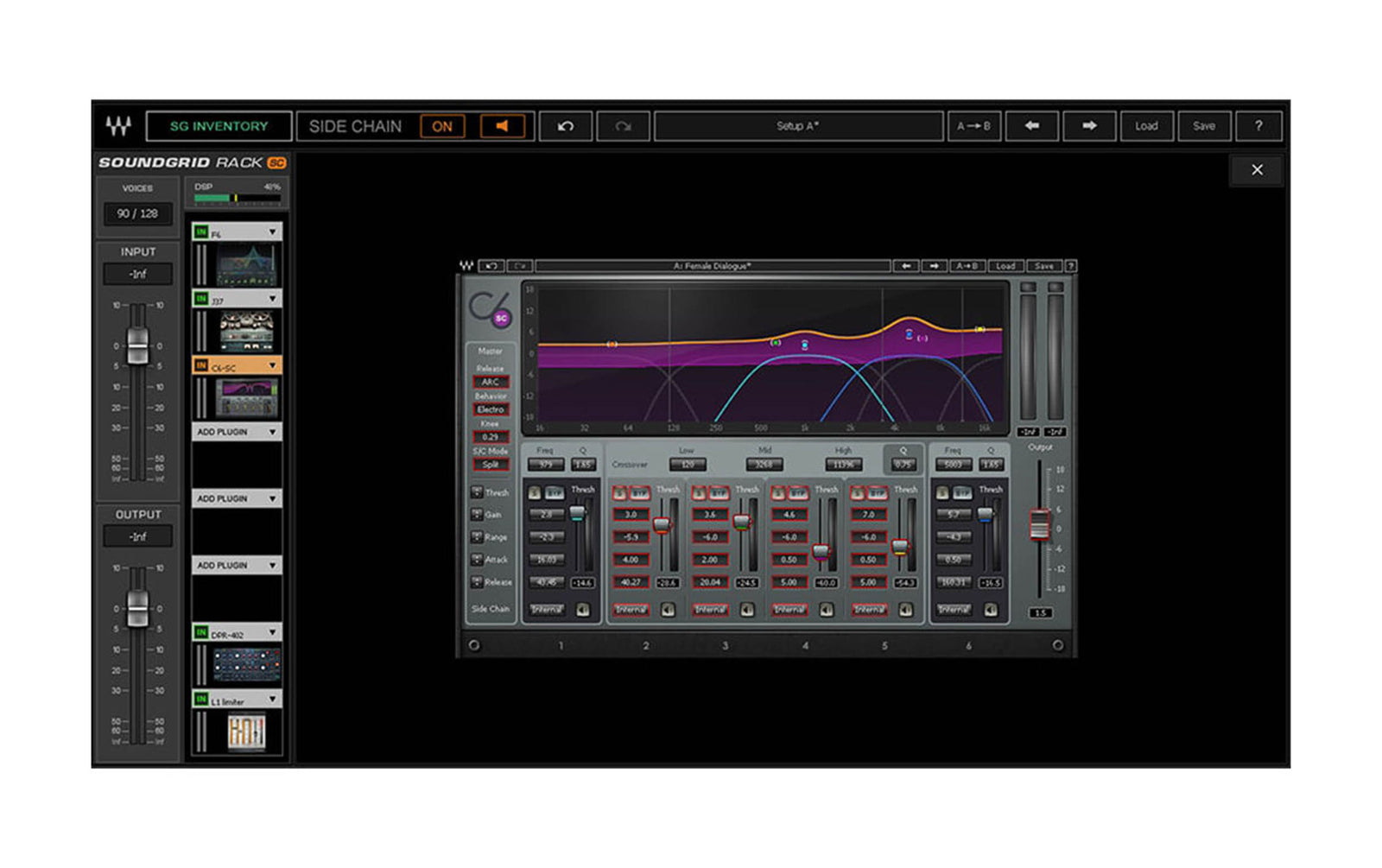Go to next preset in C6 plugin
This screenshot has height=868, width=1382.
click(934, 266)
